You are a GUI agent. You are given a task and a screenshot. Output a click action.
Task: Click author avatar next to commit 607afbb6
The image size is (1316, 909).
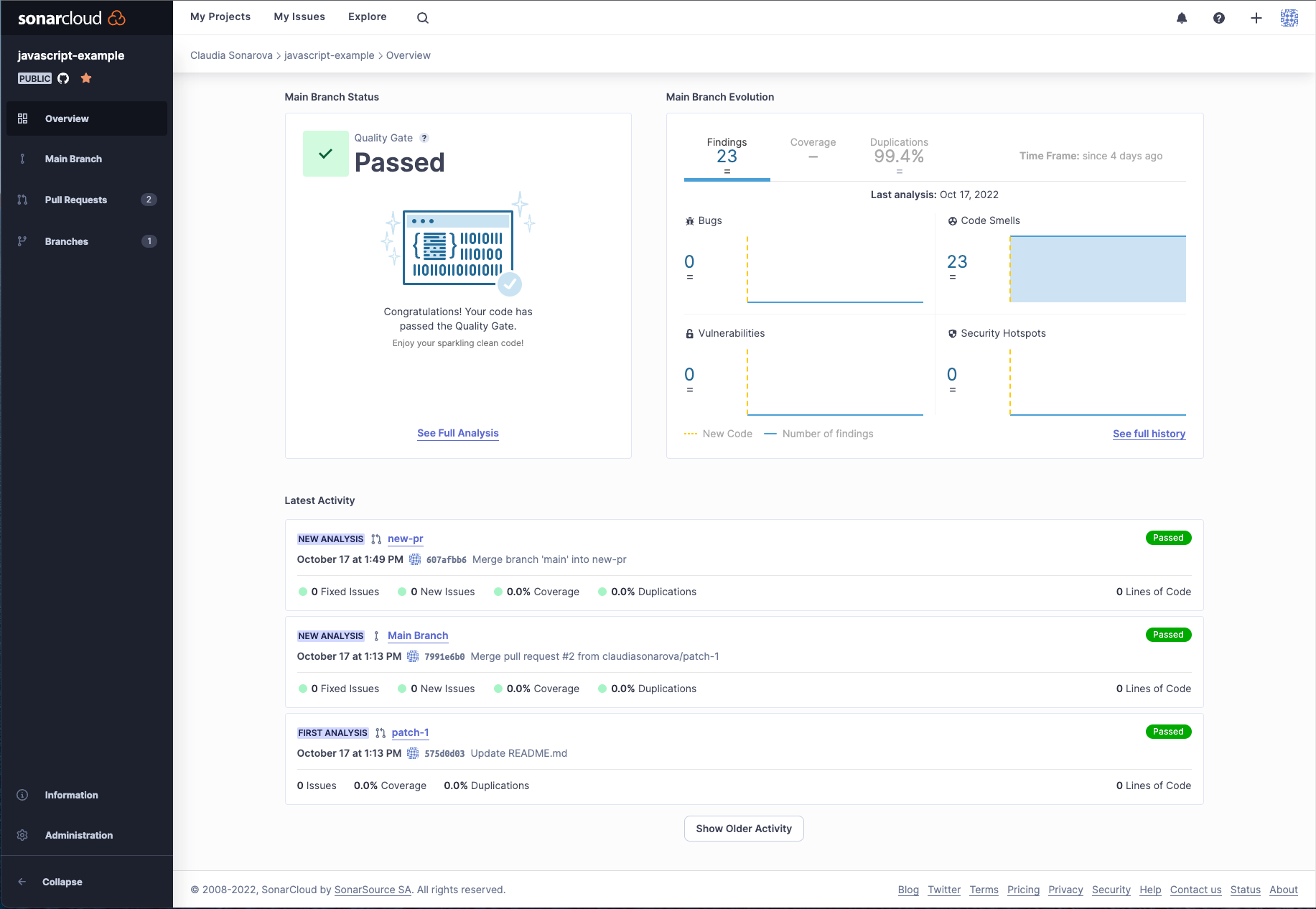(415, 559)
